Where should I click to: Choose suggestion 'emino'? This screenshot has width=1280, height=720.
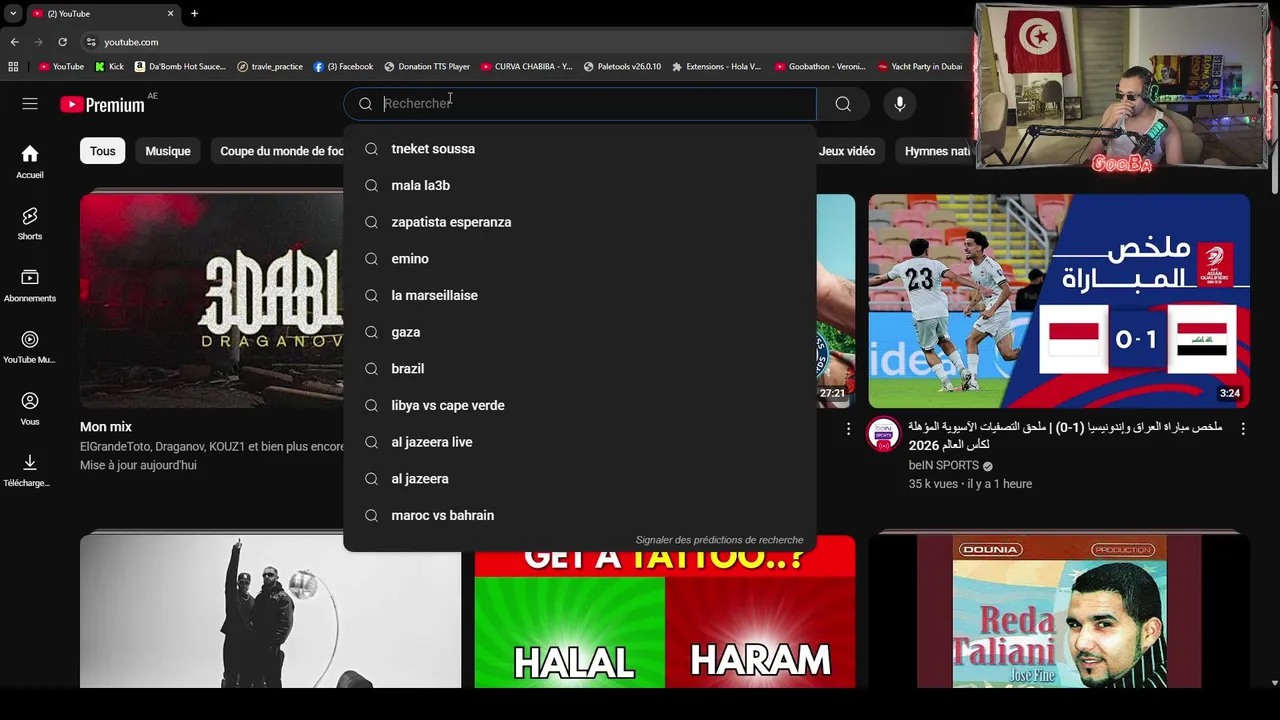580,259
